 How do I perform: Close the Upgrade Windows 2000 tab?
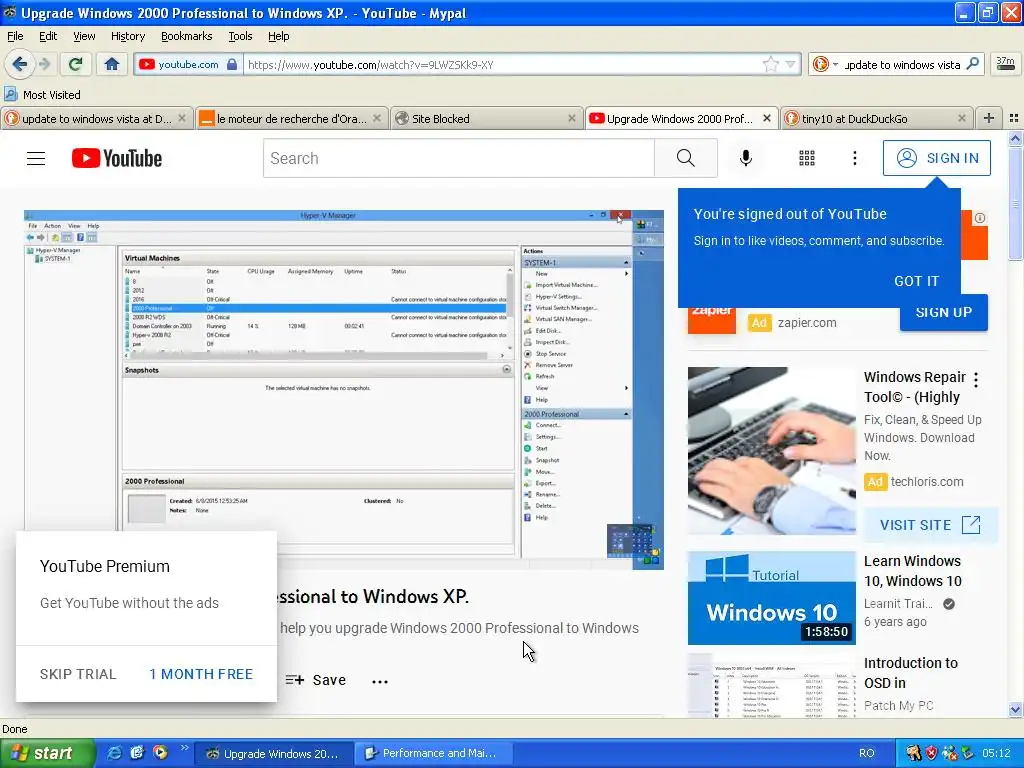click(x=767, y=118)
